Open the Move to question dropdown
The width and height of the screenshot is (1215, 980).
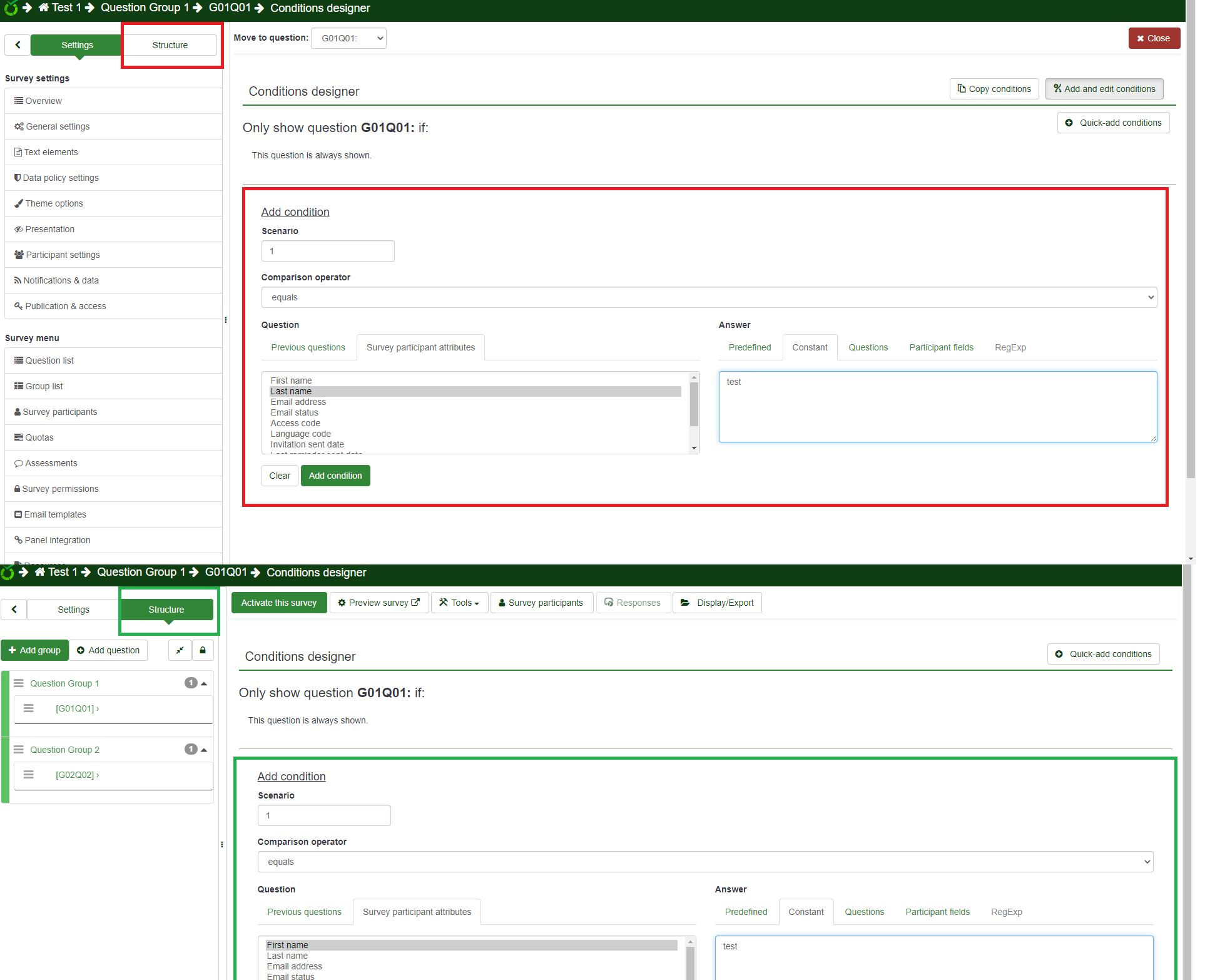348,38
